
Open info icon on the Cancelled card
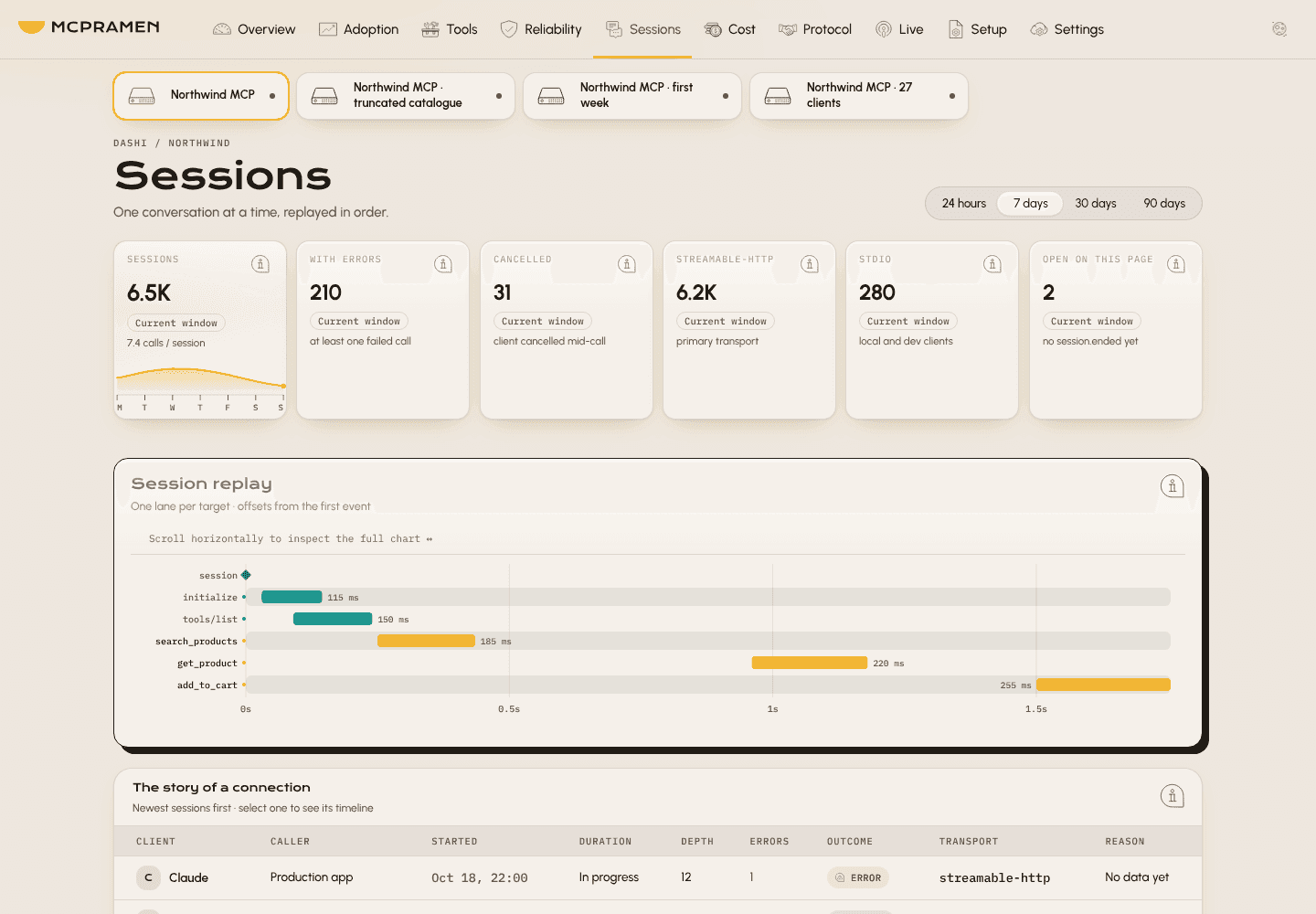point(627,264)
